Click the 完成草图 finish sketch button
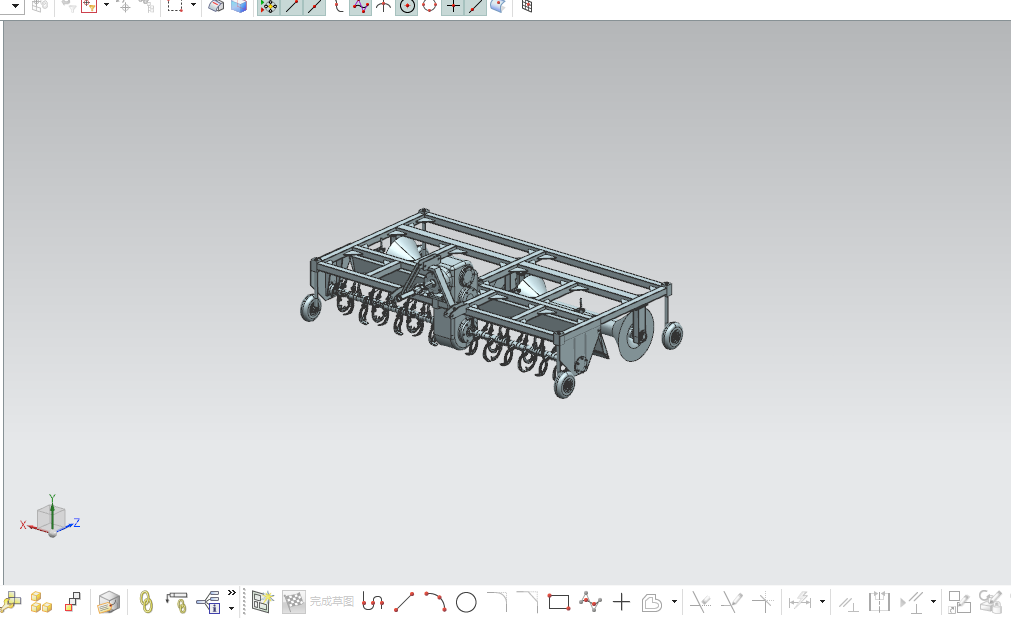The image size is (1011, 618). (x=319, y=602)
